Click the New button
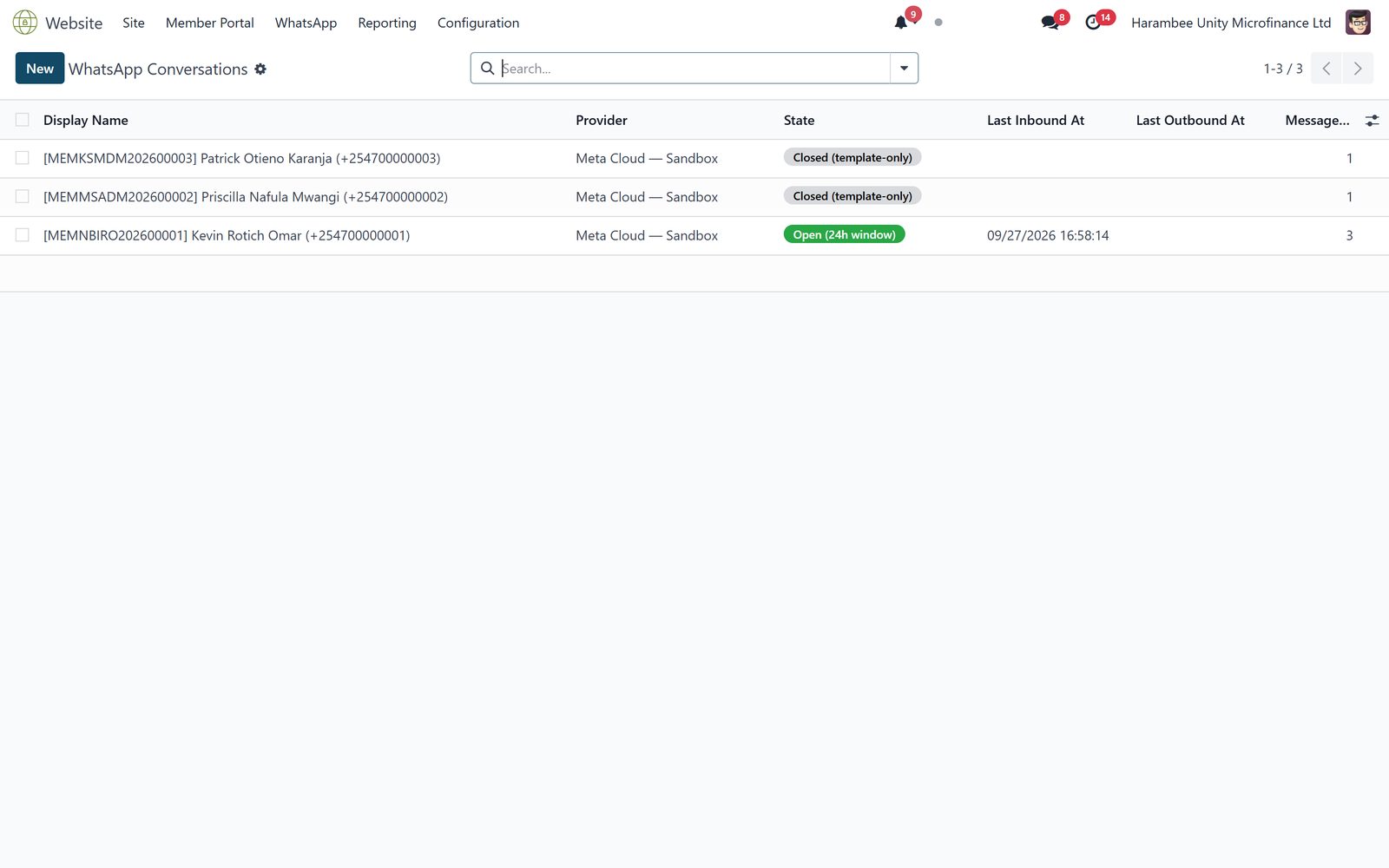1389x868 pixels. [40, 69]
